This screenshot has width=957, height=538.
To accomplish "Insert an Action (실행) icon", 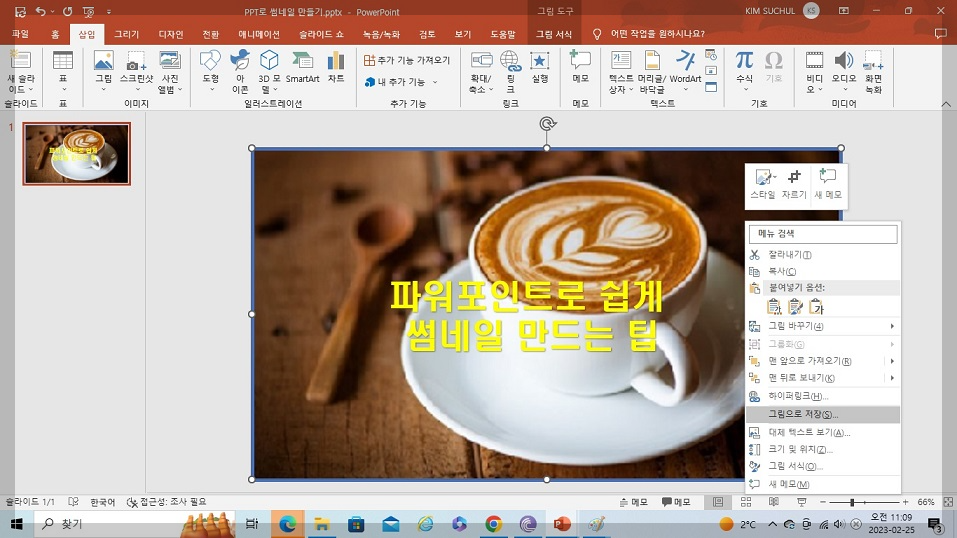I will (x=540, y=61).
